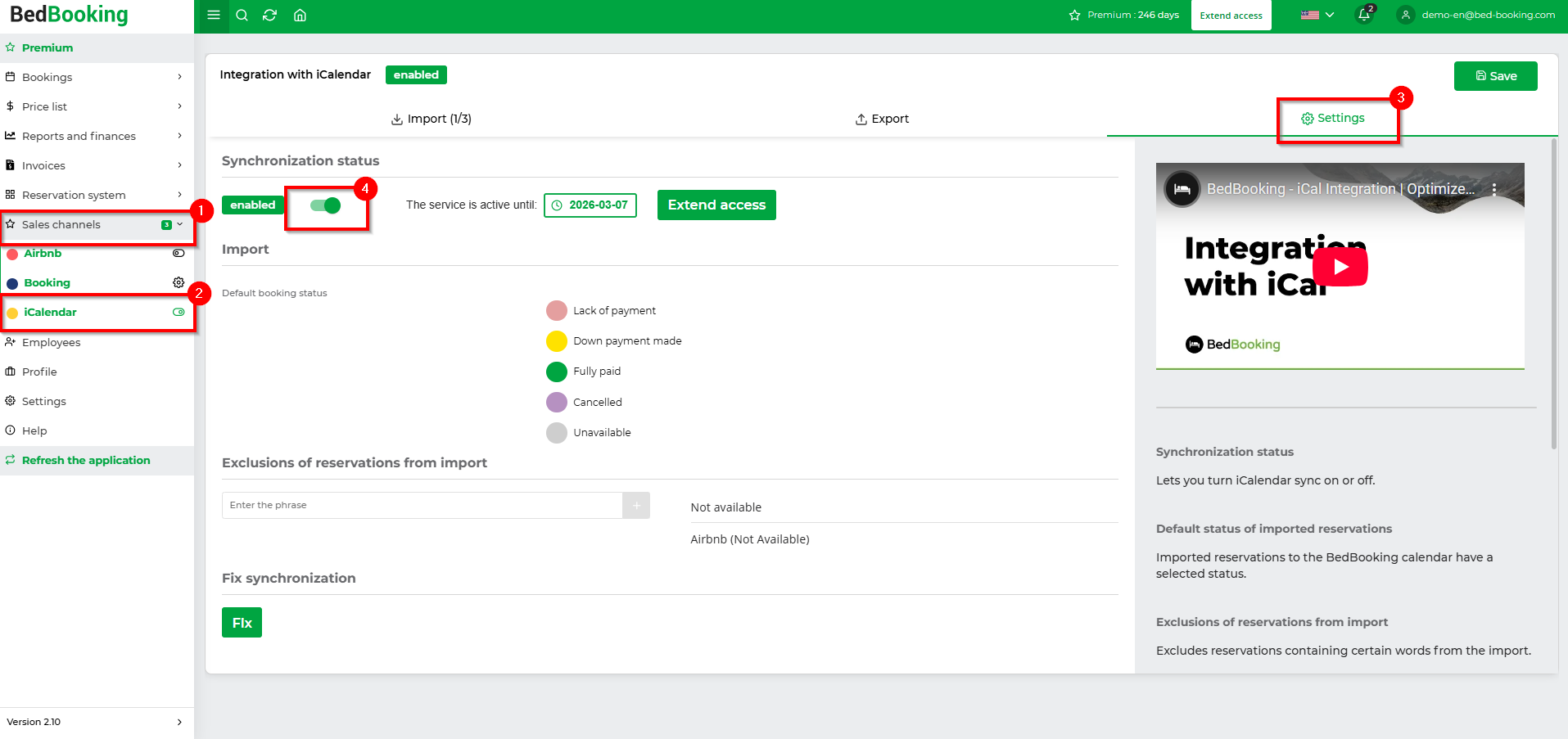Open iCalendar sales channel
Image resolution: width=1568 pixels, height=739 pixels.
[x=50, y=312]
